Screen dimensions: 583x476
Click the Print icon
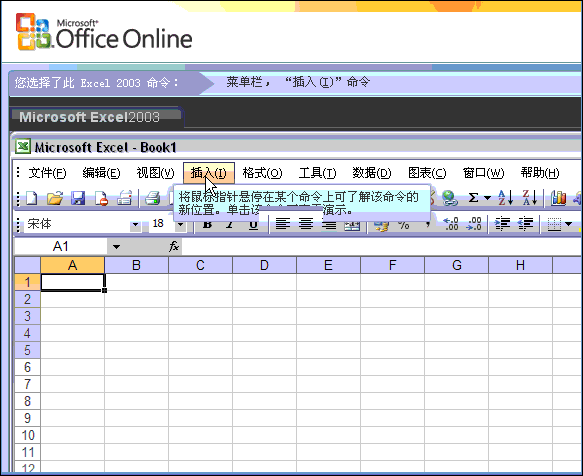pos(152,199)
